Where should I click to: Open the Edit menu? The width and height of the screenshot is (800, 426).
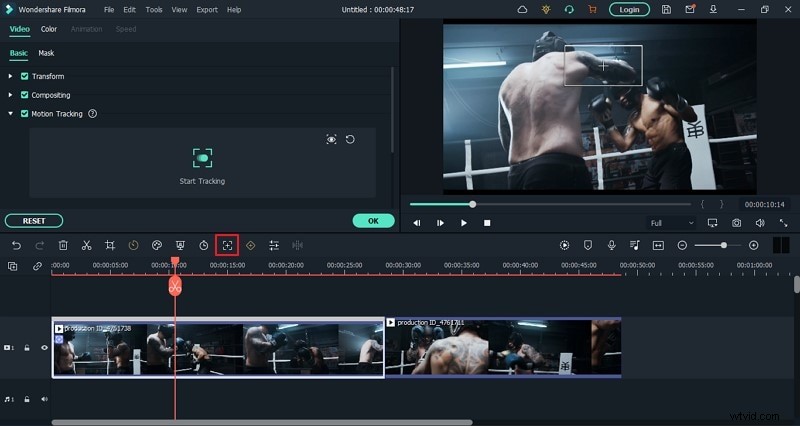coord(130,10)
